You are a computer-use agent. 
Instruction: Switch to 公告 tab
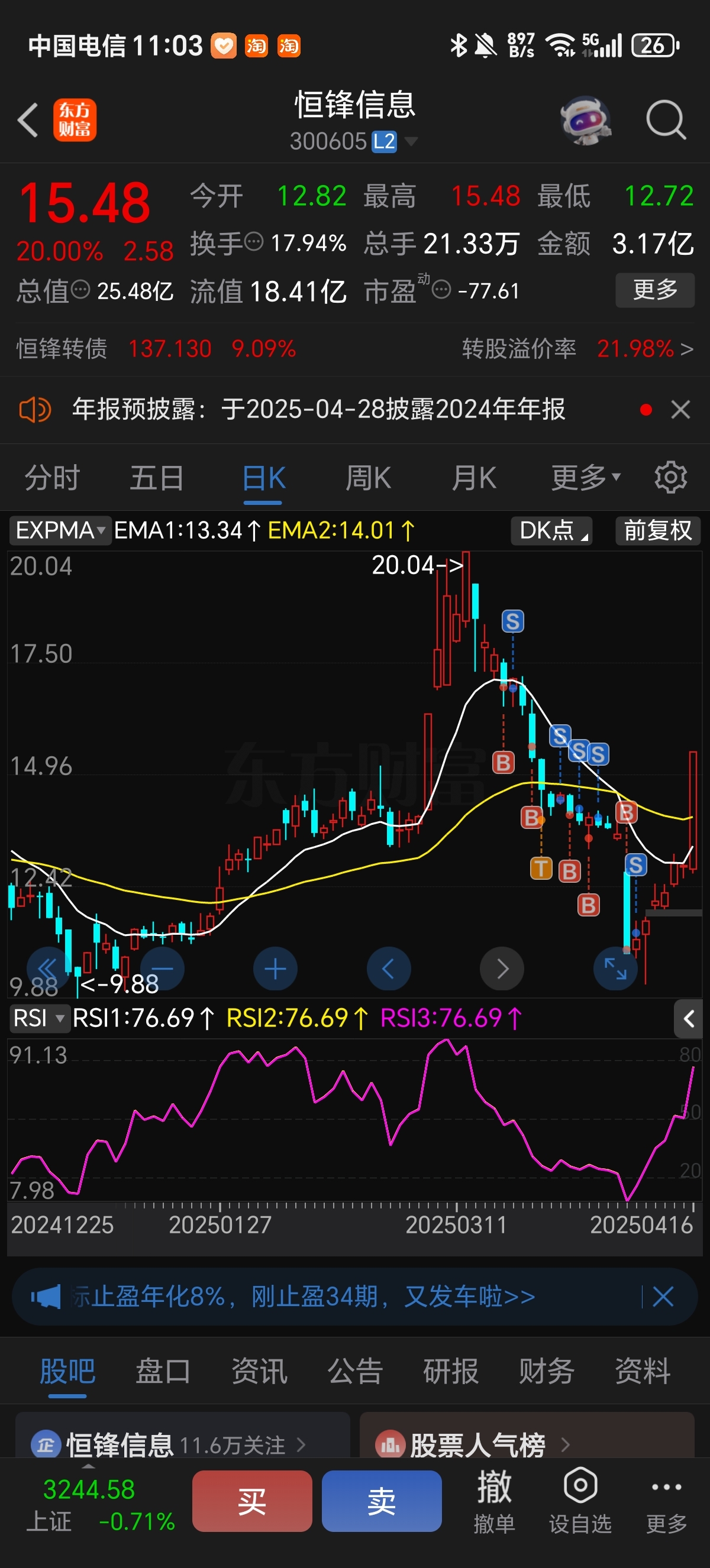pyautogui.click(x=356, y=1371)
